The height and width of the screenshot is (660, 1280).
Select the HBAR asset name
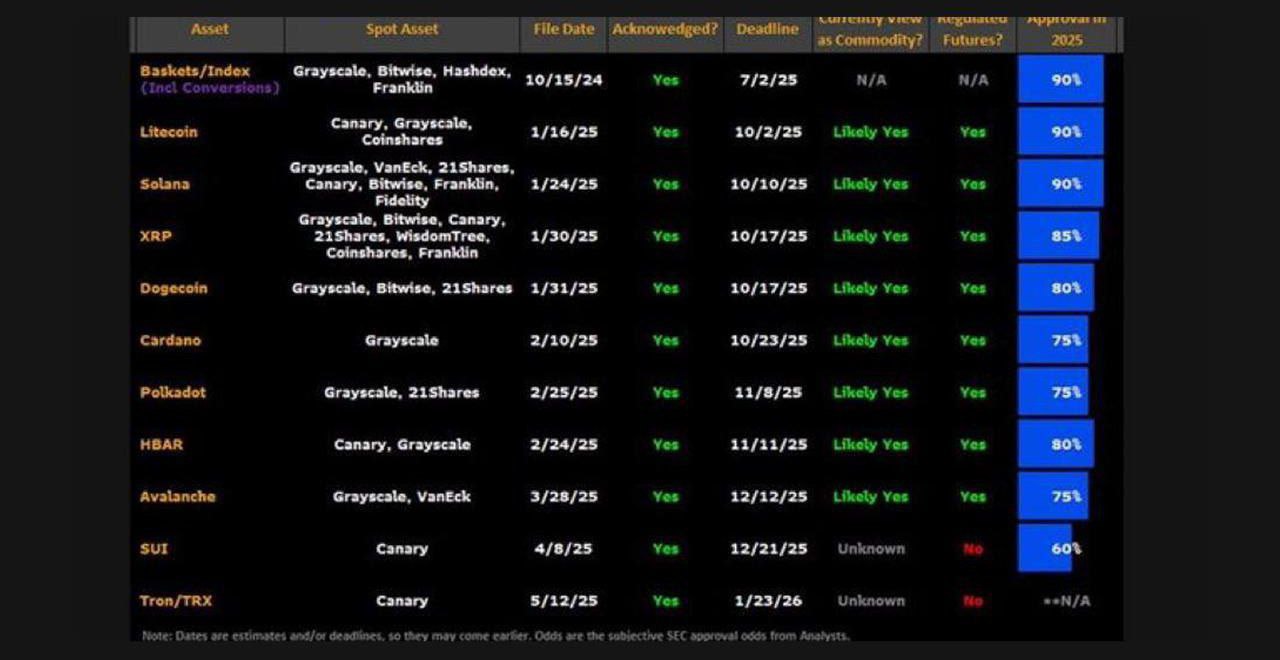[x=162, y=444]
